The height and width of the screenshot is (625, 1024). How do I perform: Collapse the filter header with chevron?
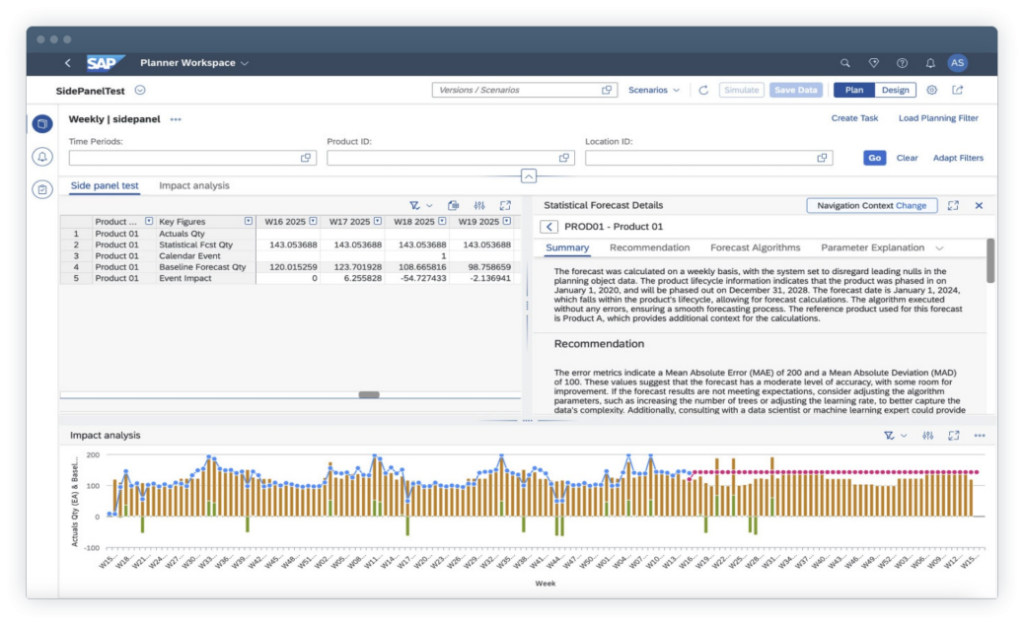528,176
